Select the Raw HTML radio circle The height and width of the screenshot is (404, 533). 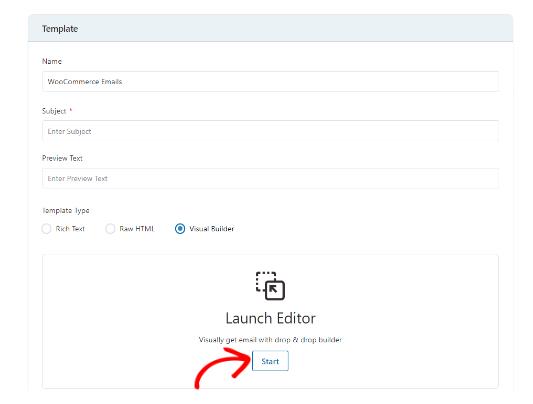(x=110, y=229)
